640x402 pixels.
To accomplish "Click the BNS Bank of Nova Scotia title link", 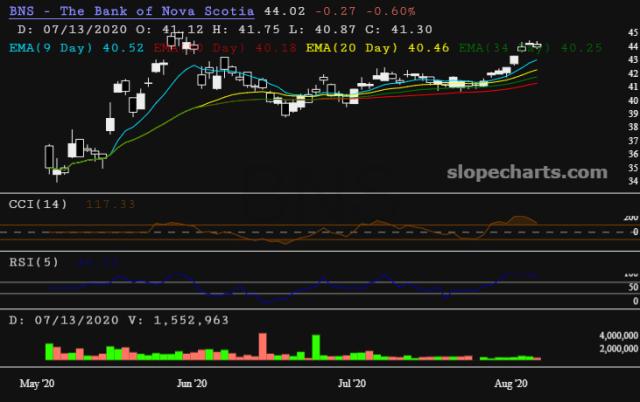I will (x=115, y=11).
